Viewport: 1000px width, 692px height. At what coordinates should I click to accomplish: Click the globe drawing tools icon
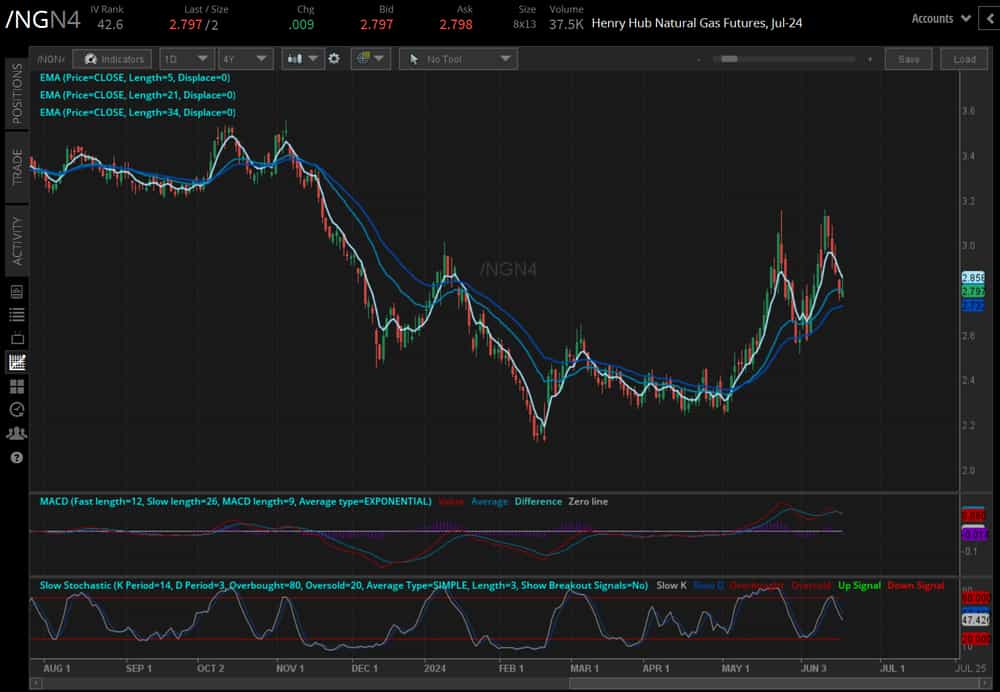[x=363, y=58]
